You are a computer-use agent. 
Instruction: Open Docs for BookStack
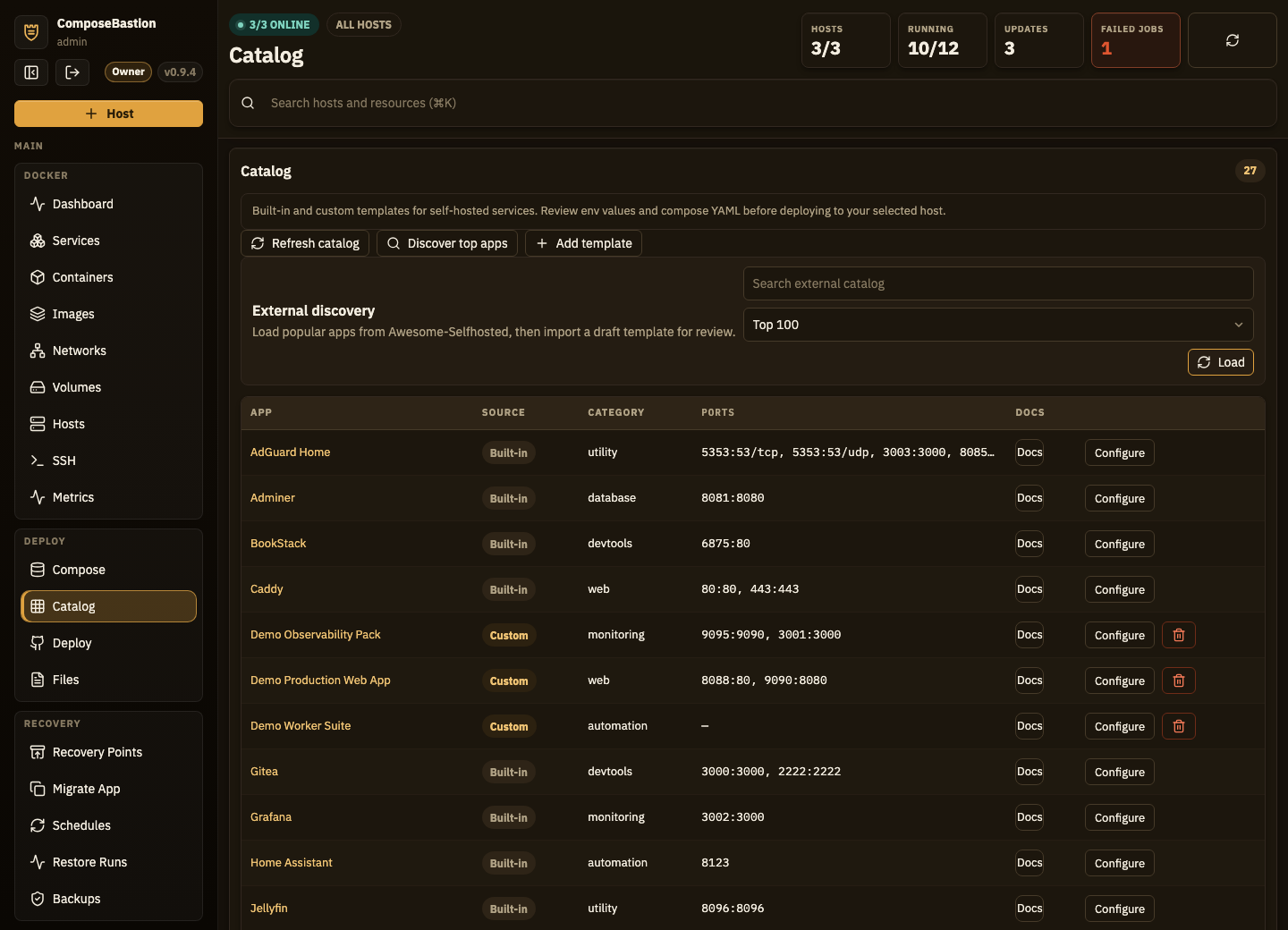coord(1030,544)
